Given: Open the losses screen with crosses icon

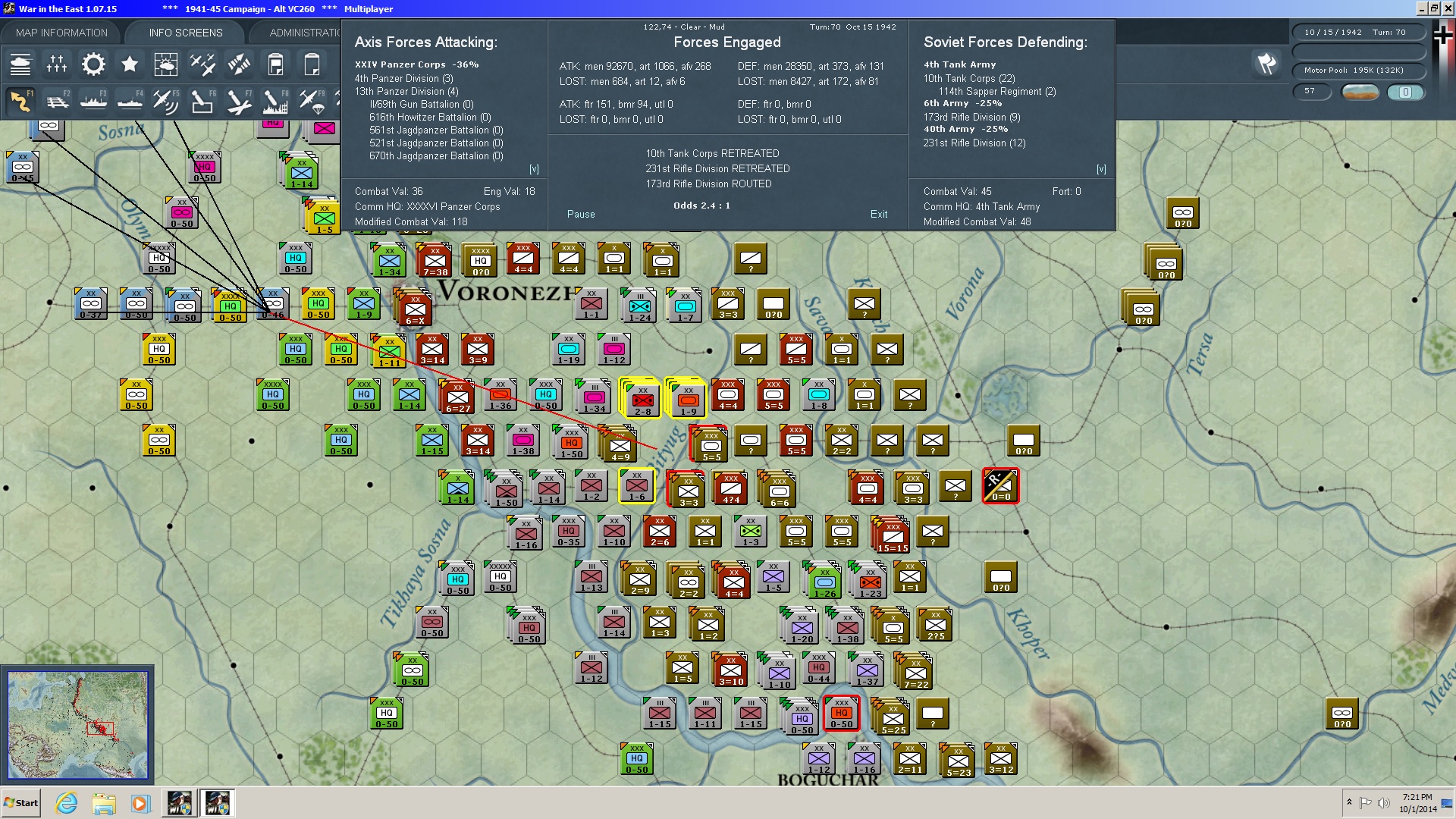Looking at the screenshot, I should click(57, 64).
